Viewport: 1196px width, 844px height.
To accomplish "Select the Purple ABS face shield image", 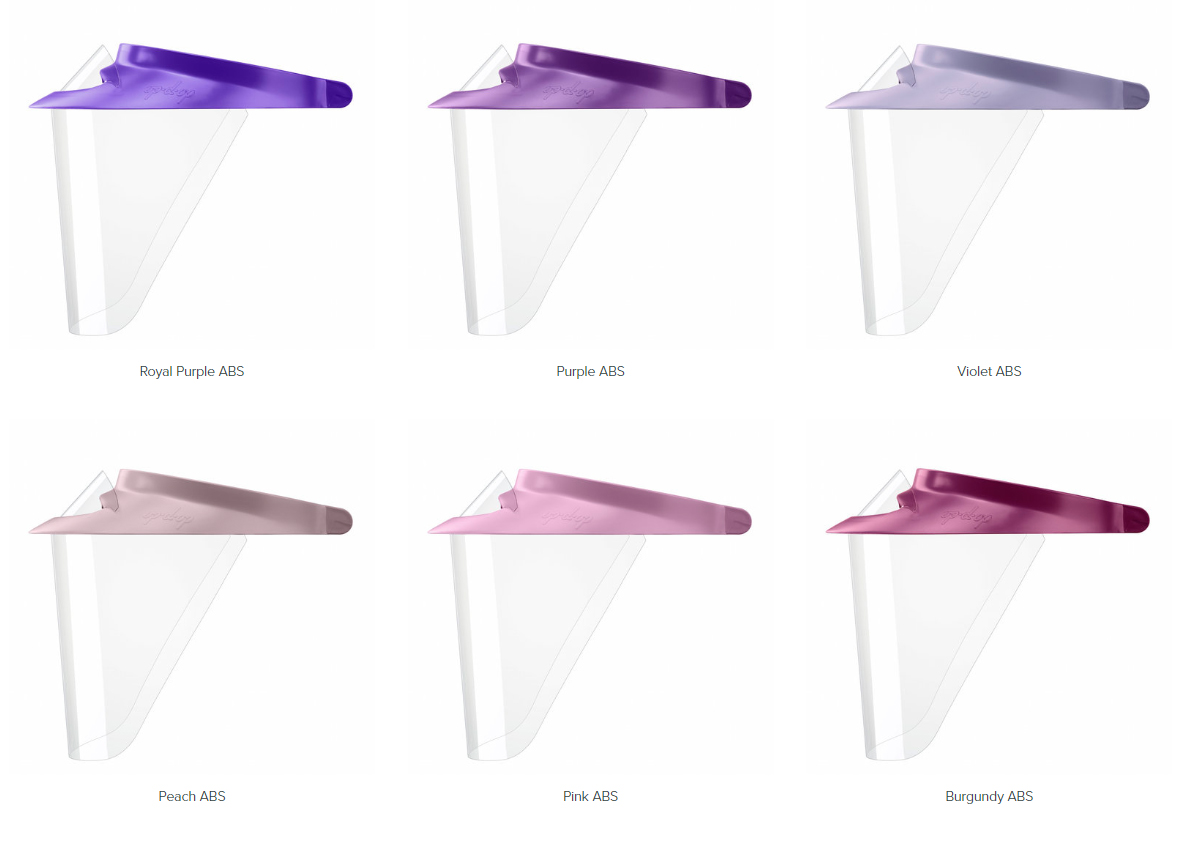I will pyautogui.click(x=590, y=189).
